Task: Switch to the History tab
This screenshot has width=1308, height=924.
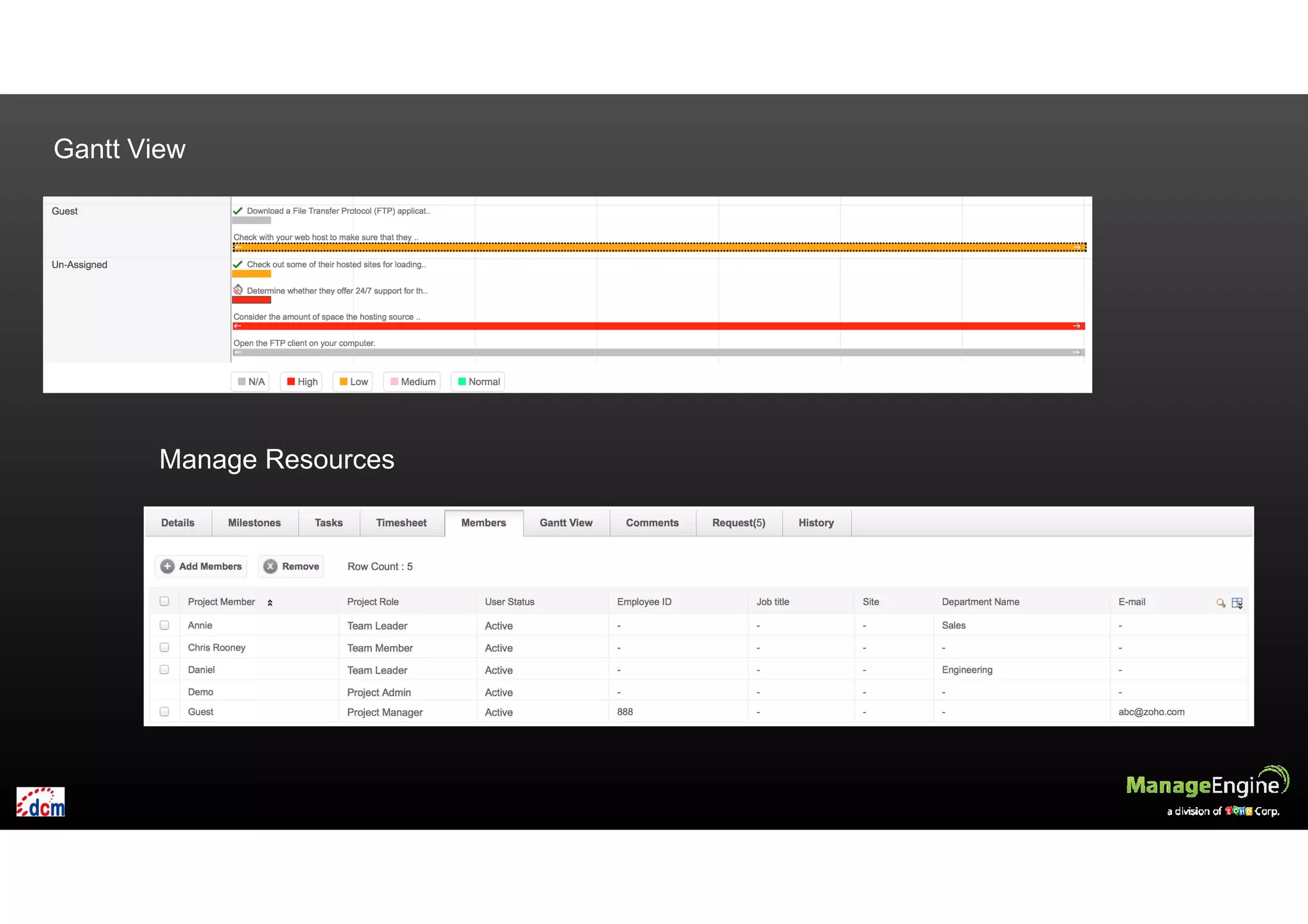Action: [816, 523]
